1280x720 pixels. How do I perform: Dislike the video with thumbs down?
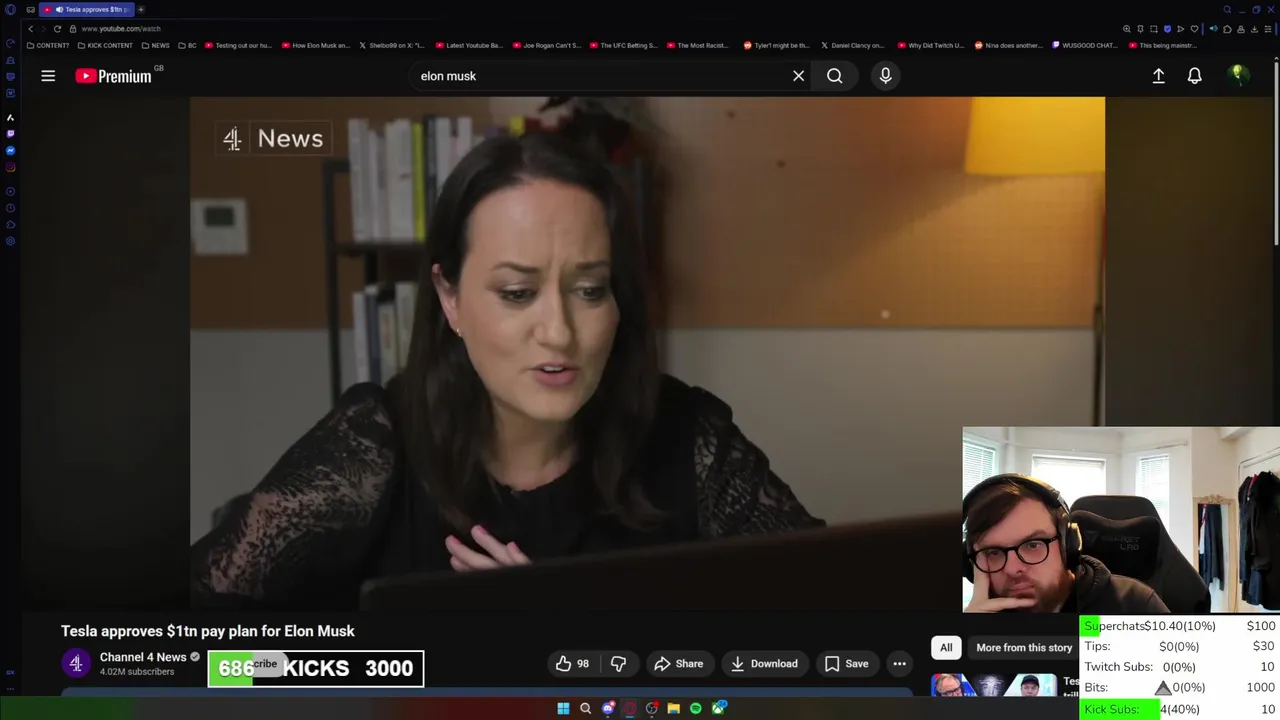(x=618, y=664)
